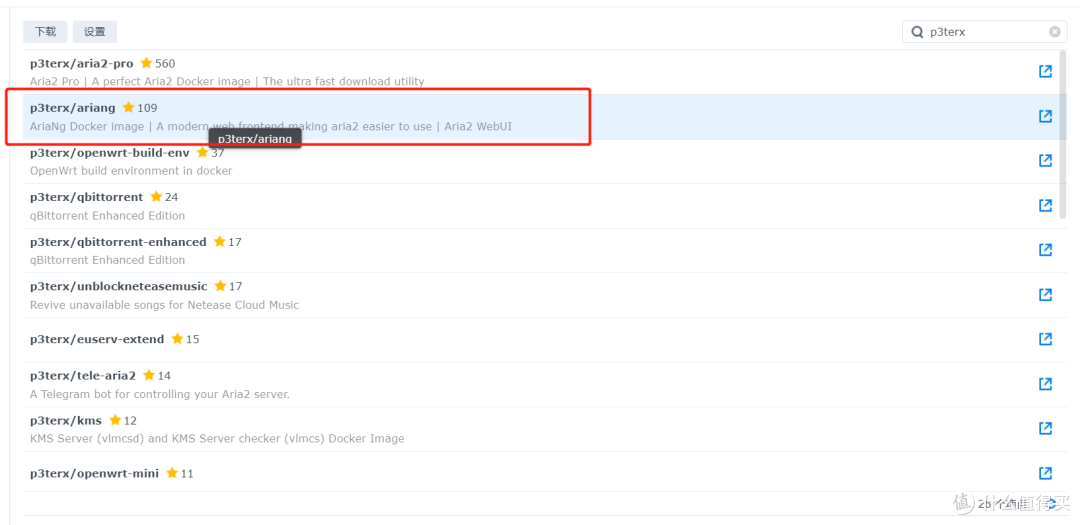This screenshot has width=1080, height=525.
Task: Click the 设置 settings button
Action: [95, 32]
